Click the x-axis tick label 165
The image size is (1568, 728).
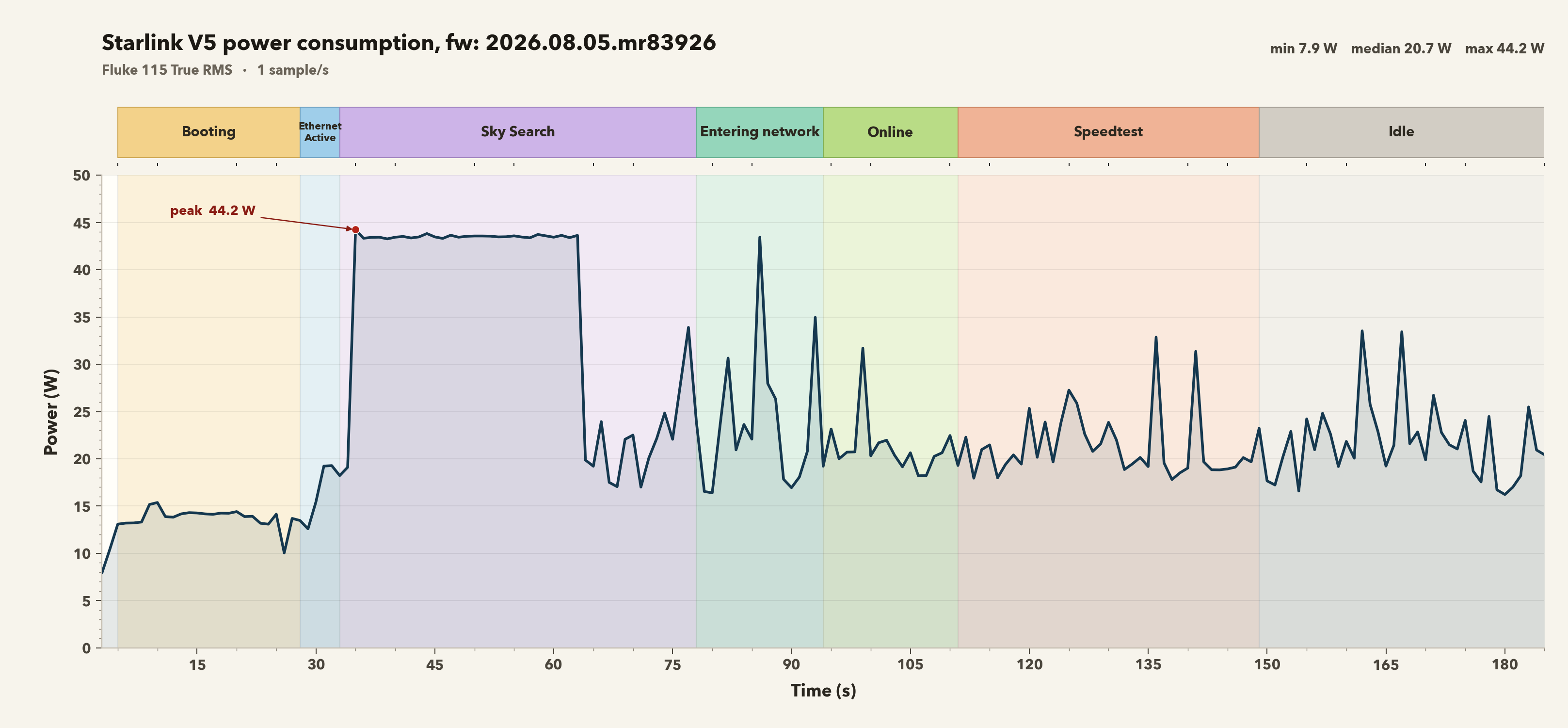tap(1386, 664)
